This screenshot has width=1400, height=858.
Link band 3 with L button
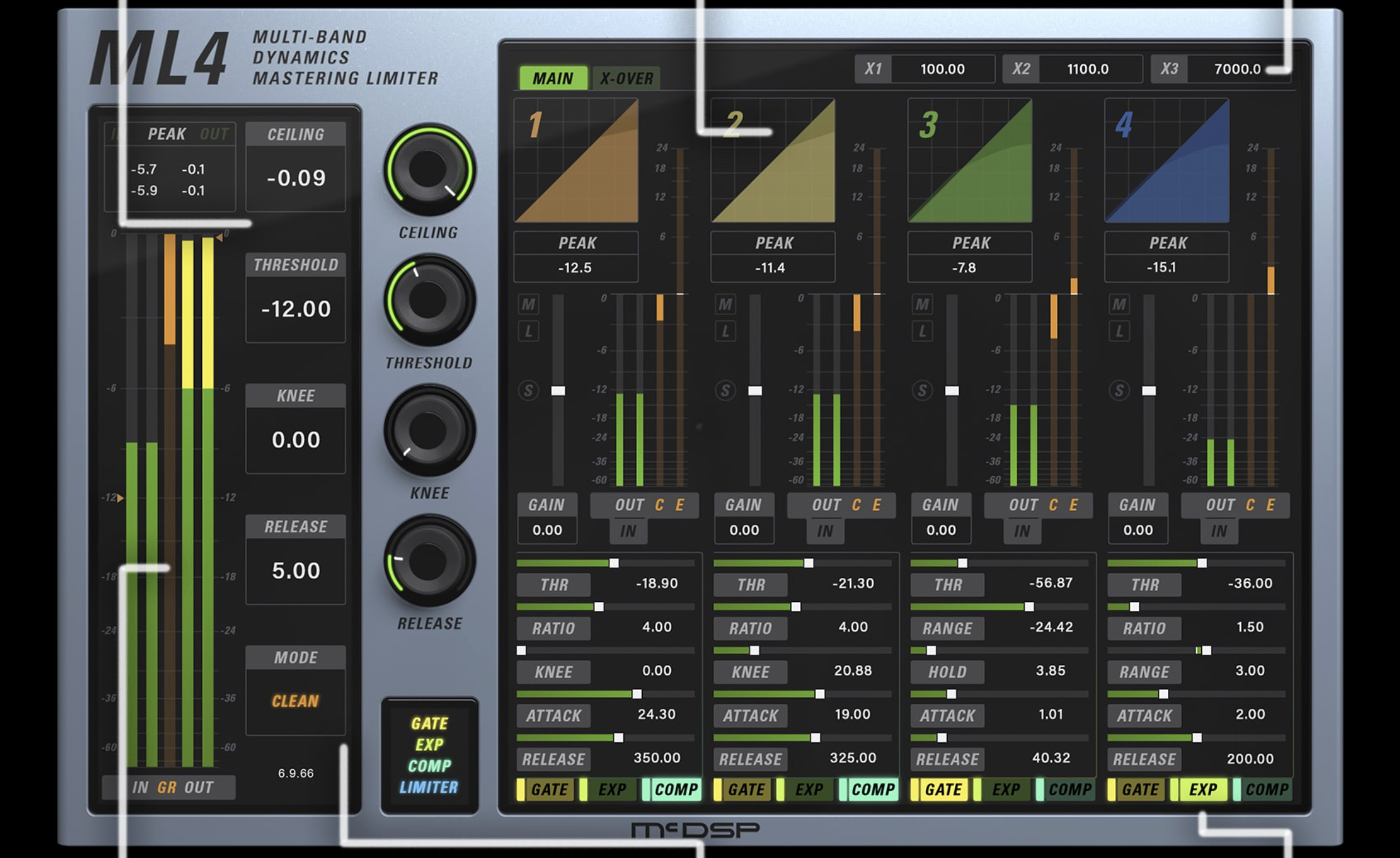pos(922,331)
